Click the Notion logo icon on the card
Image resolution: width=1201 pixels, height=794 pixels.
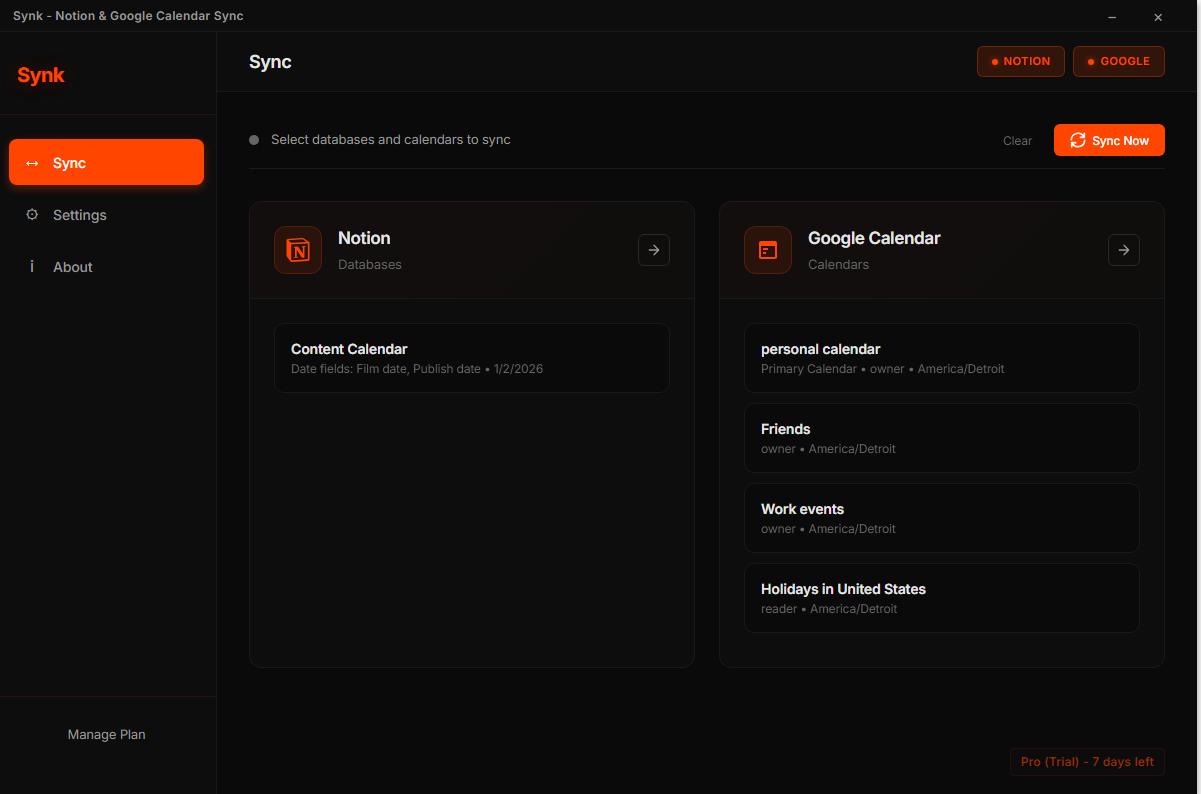[x=297, y=249]
